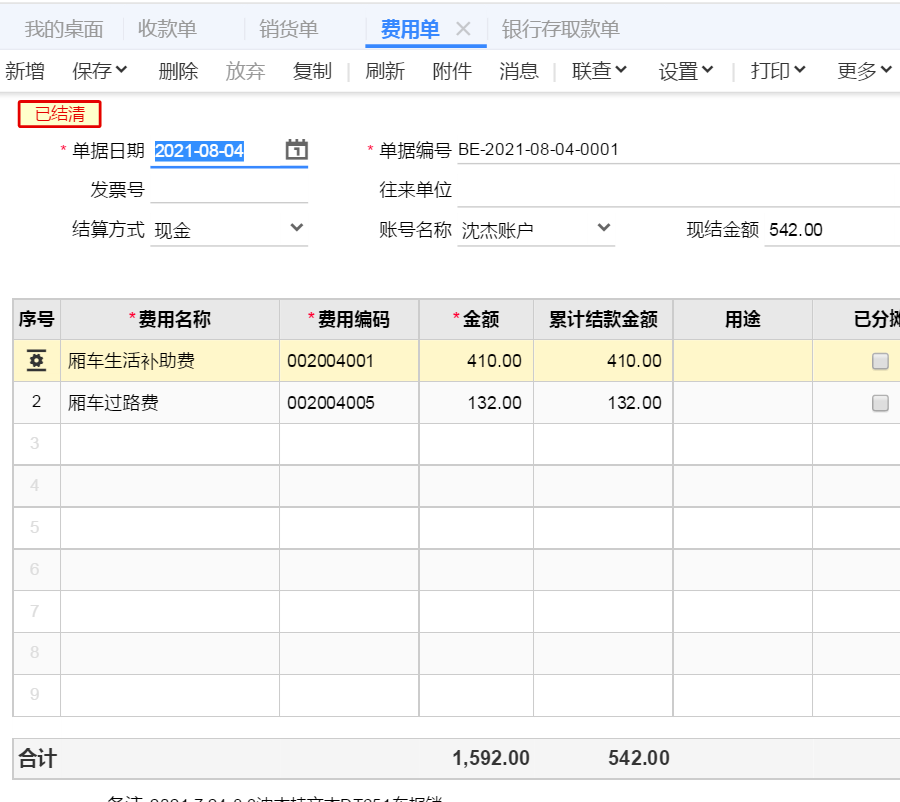This screenshot has width=900, height=802.
Task: Click the 金额 cell showing 410.00
Action: [x=476, y=361]
